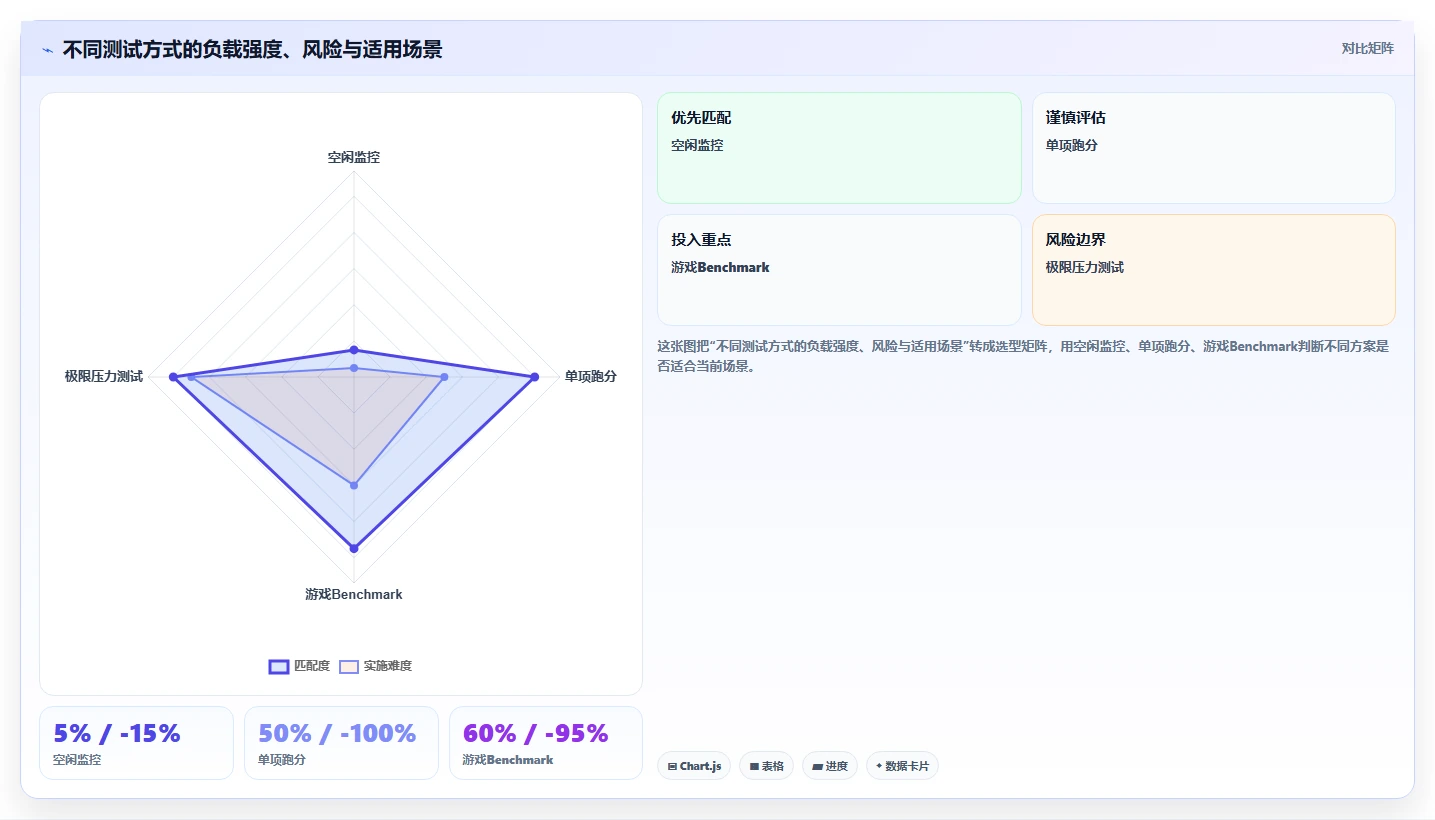Click the description paragraph under the cards
Screen dimensions: 1435x820
(x=1023, y=356)
